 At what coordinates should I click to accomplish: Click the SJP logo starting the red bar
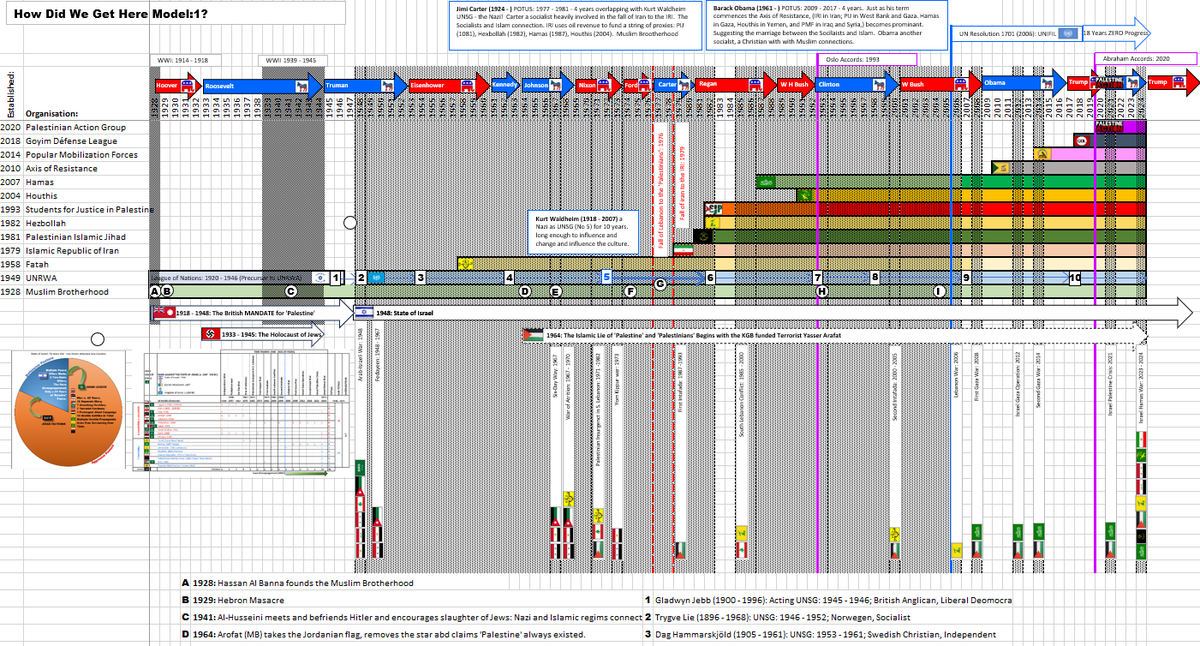[713, 210]
